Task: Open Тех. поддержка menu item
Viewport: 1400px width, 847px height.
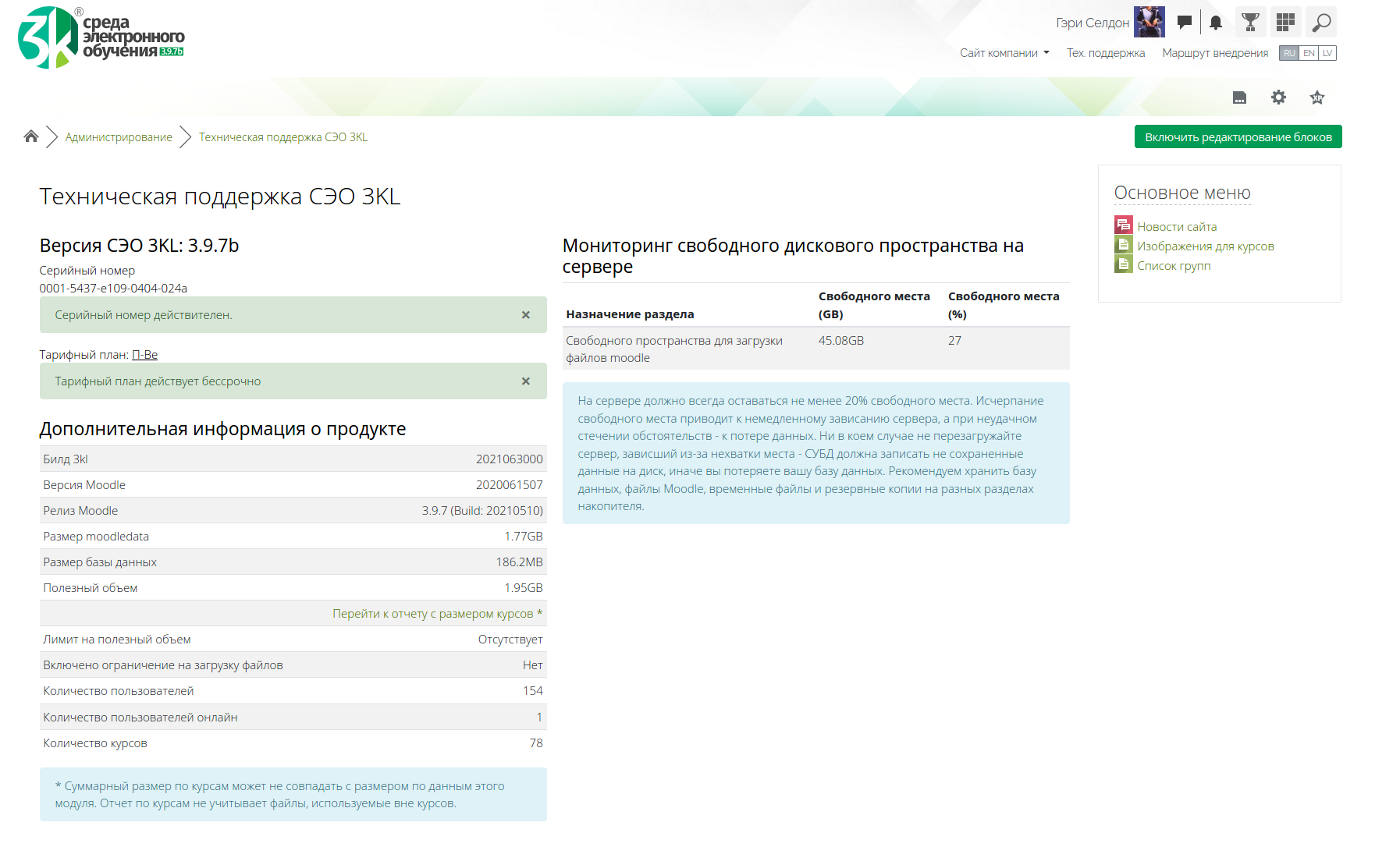Action: coord(1106,53)
